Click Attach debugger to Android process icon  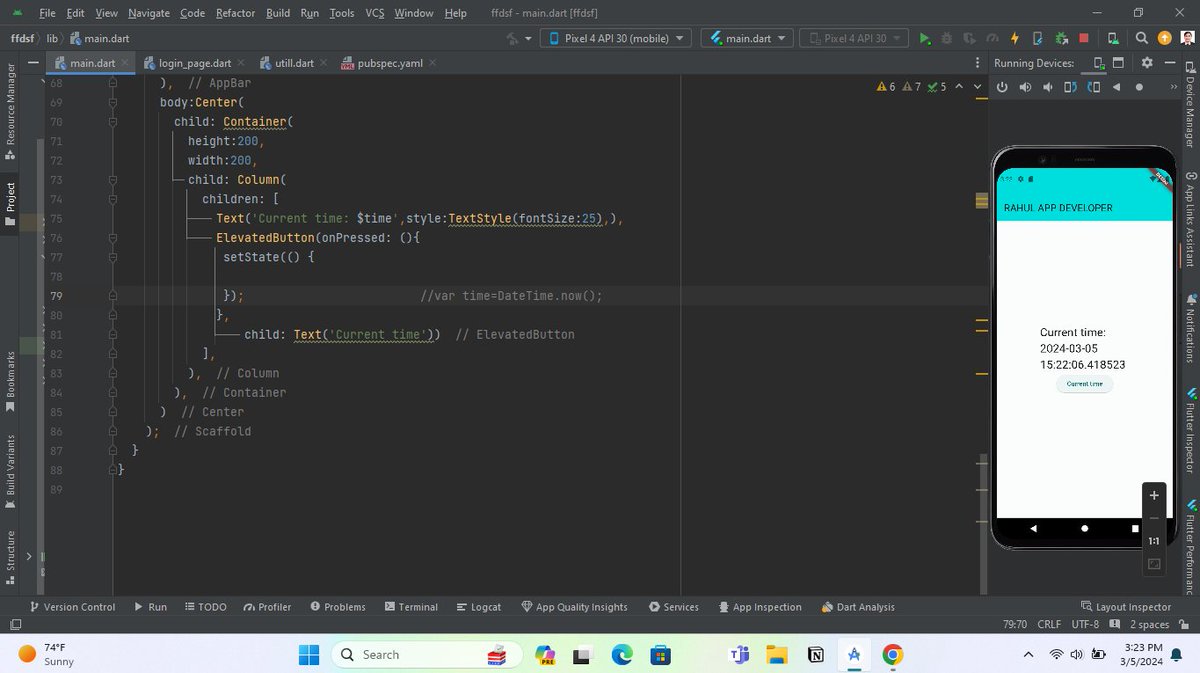(1060, 38)
